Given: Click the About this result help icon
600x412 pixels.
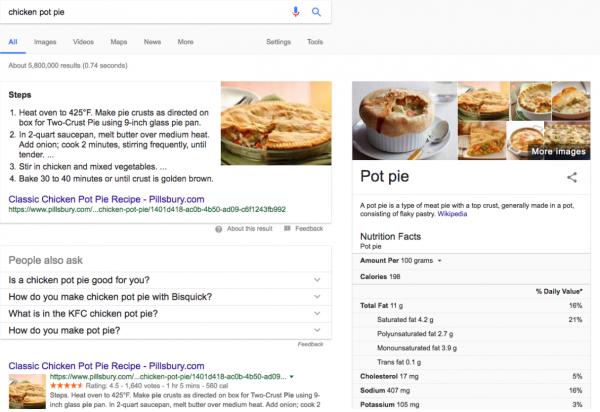Looking at the screenshot, I should point(220,229).
